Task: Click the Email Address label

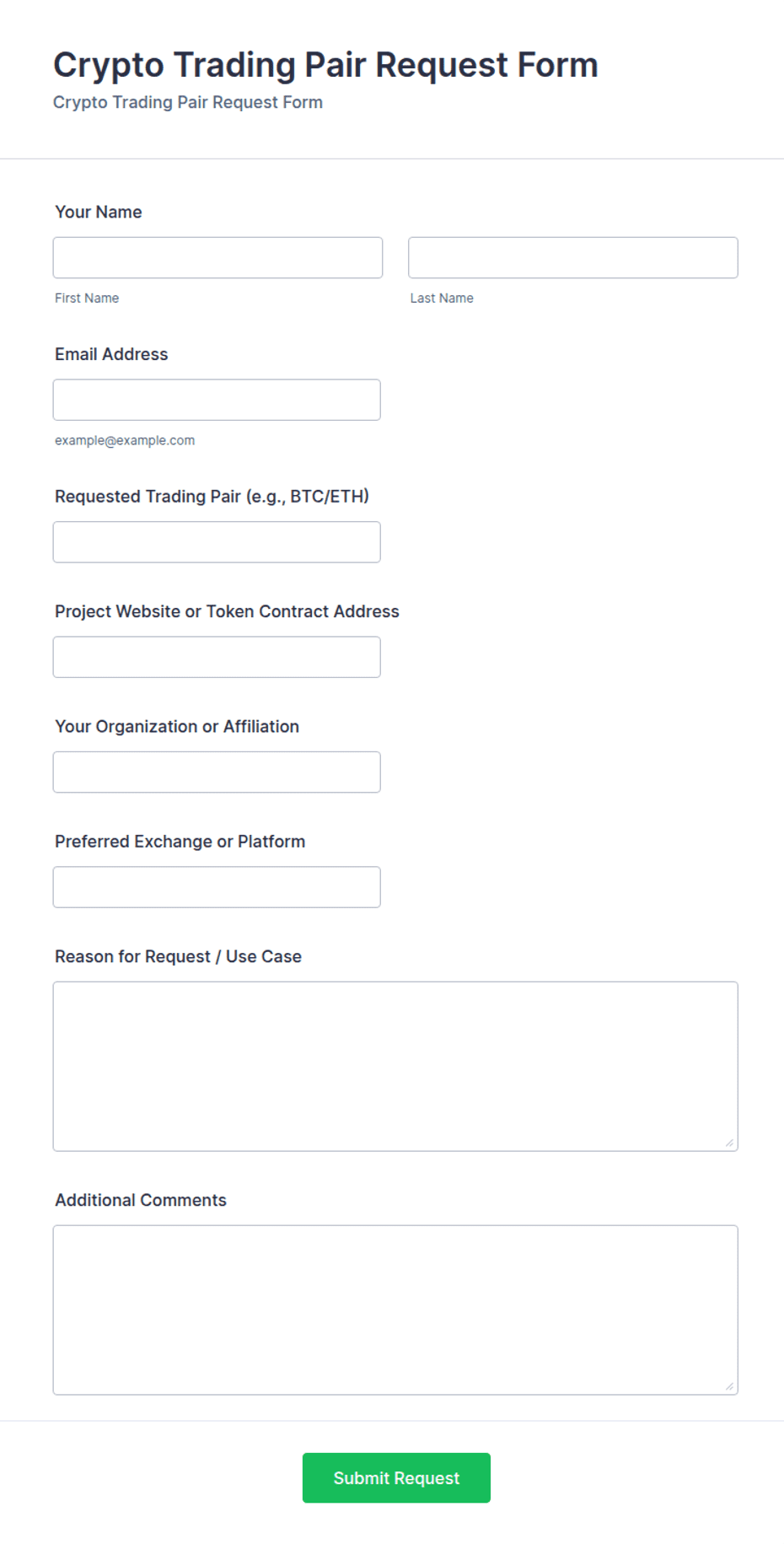Action: click(111, 355)
